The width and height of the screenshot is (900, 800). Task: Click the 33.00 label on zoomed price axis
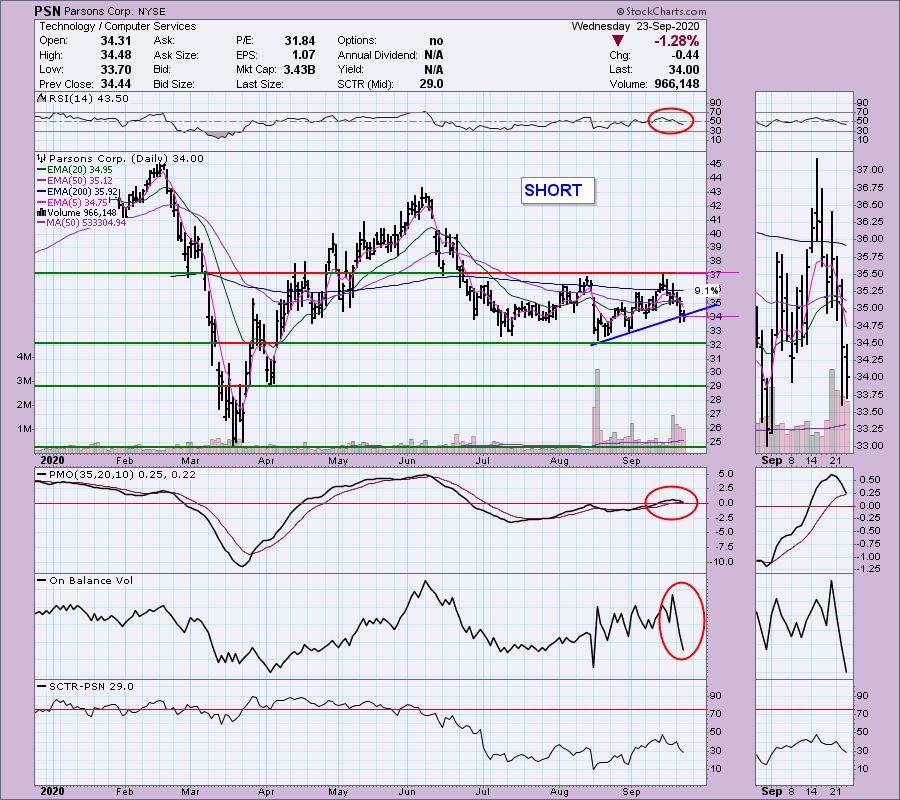tap(870, 446)
